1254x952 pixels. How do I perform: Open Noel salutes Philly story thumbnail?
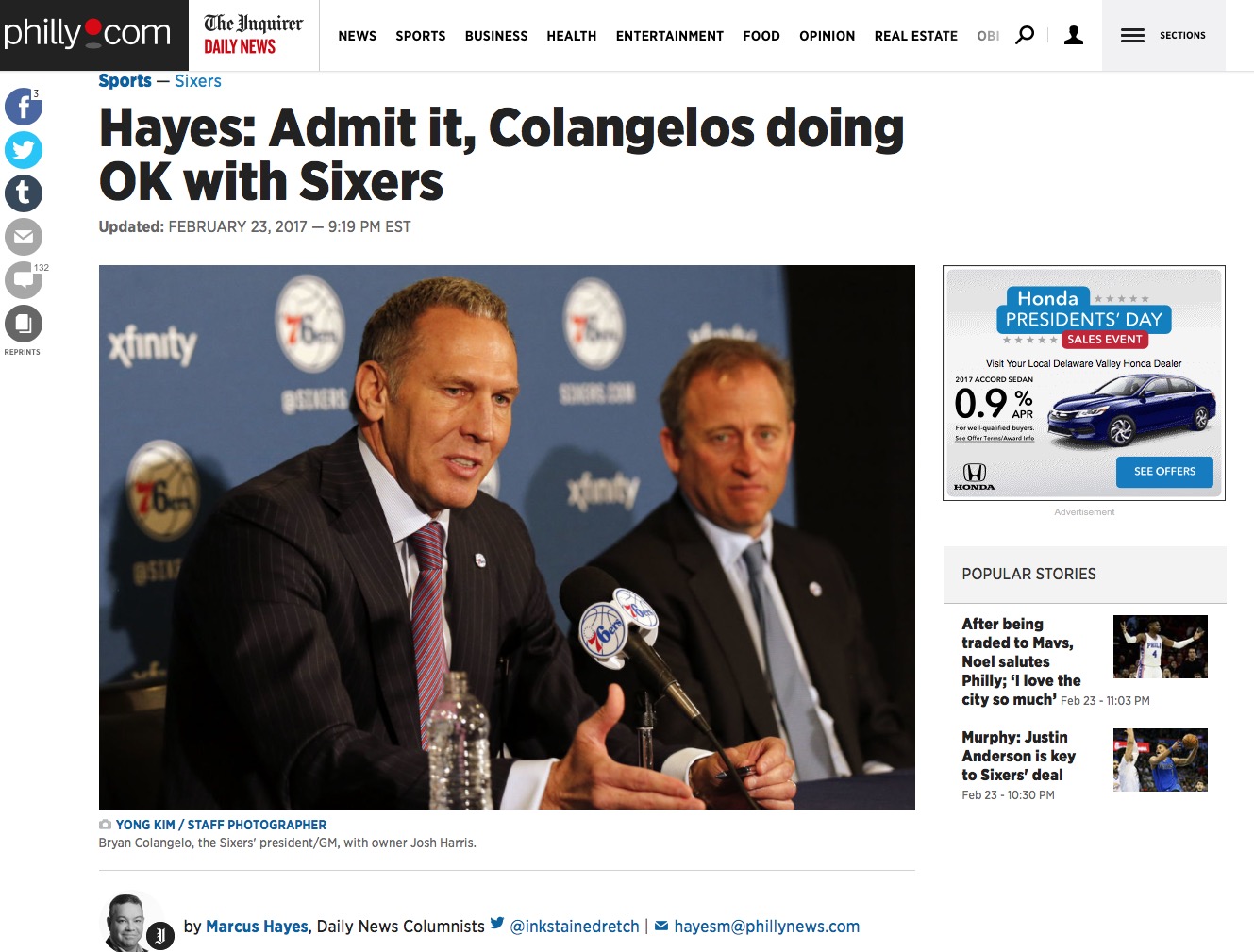[1161, 647]
